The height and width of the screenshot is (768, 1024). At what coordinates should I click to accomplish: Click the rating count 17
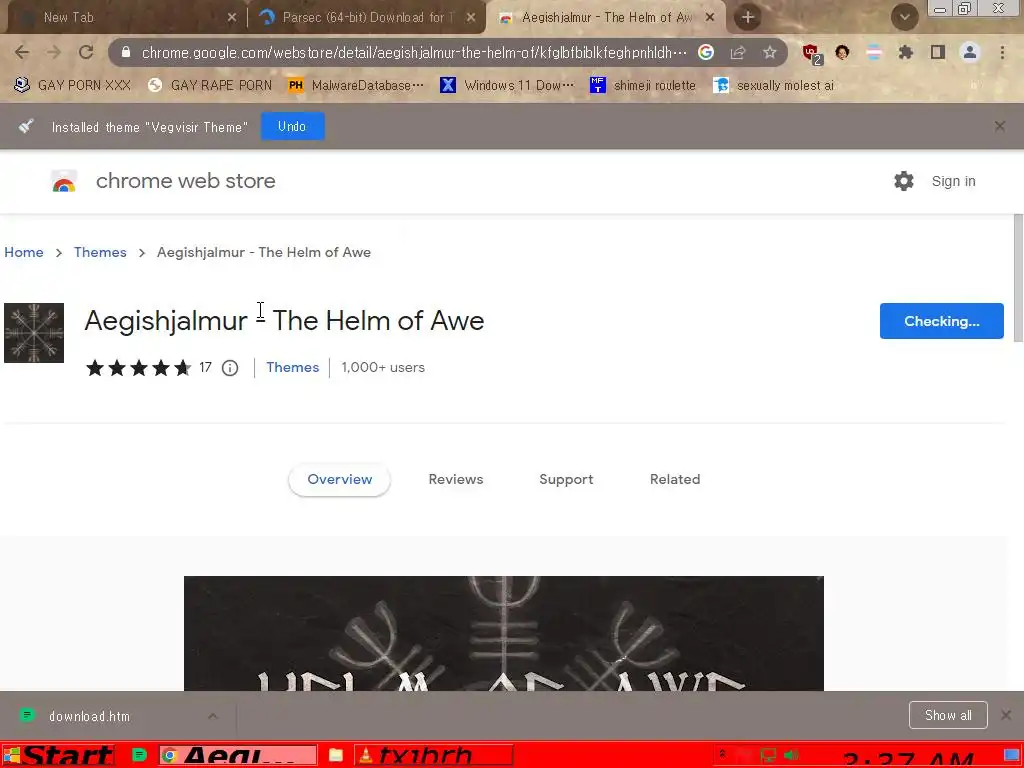(205, 367)
